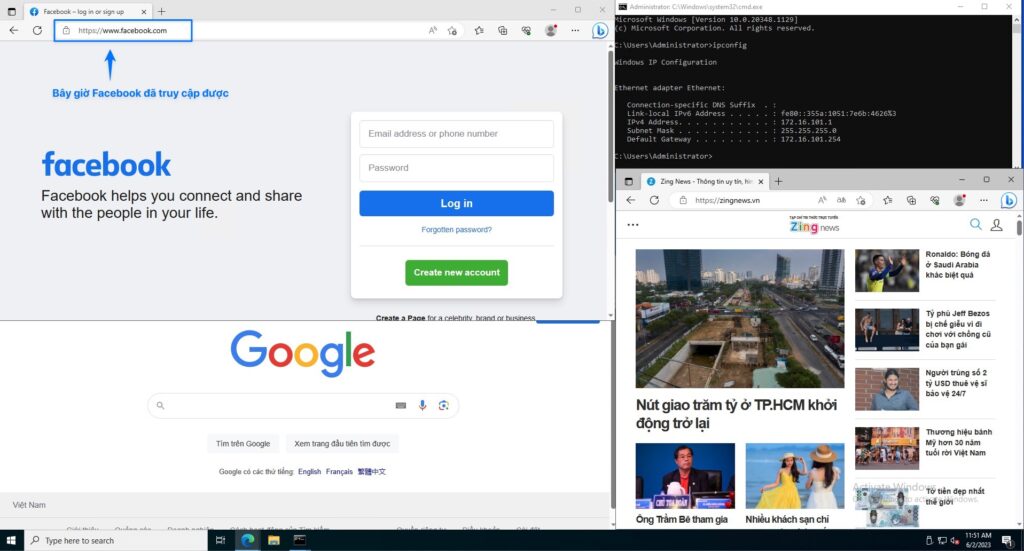Switch Google language to English

pyautogui.click(x=310, y=471)
